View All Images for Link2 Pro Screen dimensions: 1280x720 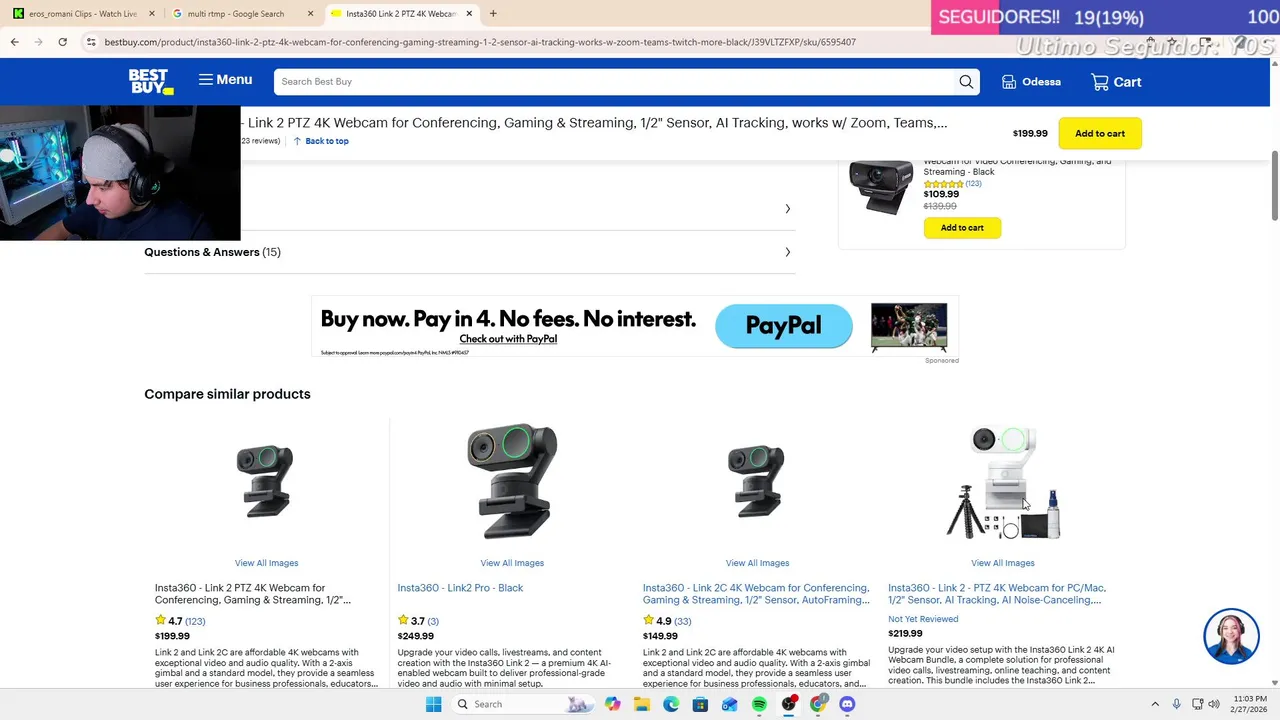pyautogui.click(x=512, y=563)
